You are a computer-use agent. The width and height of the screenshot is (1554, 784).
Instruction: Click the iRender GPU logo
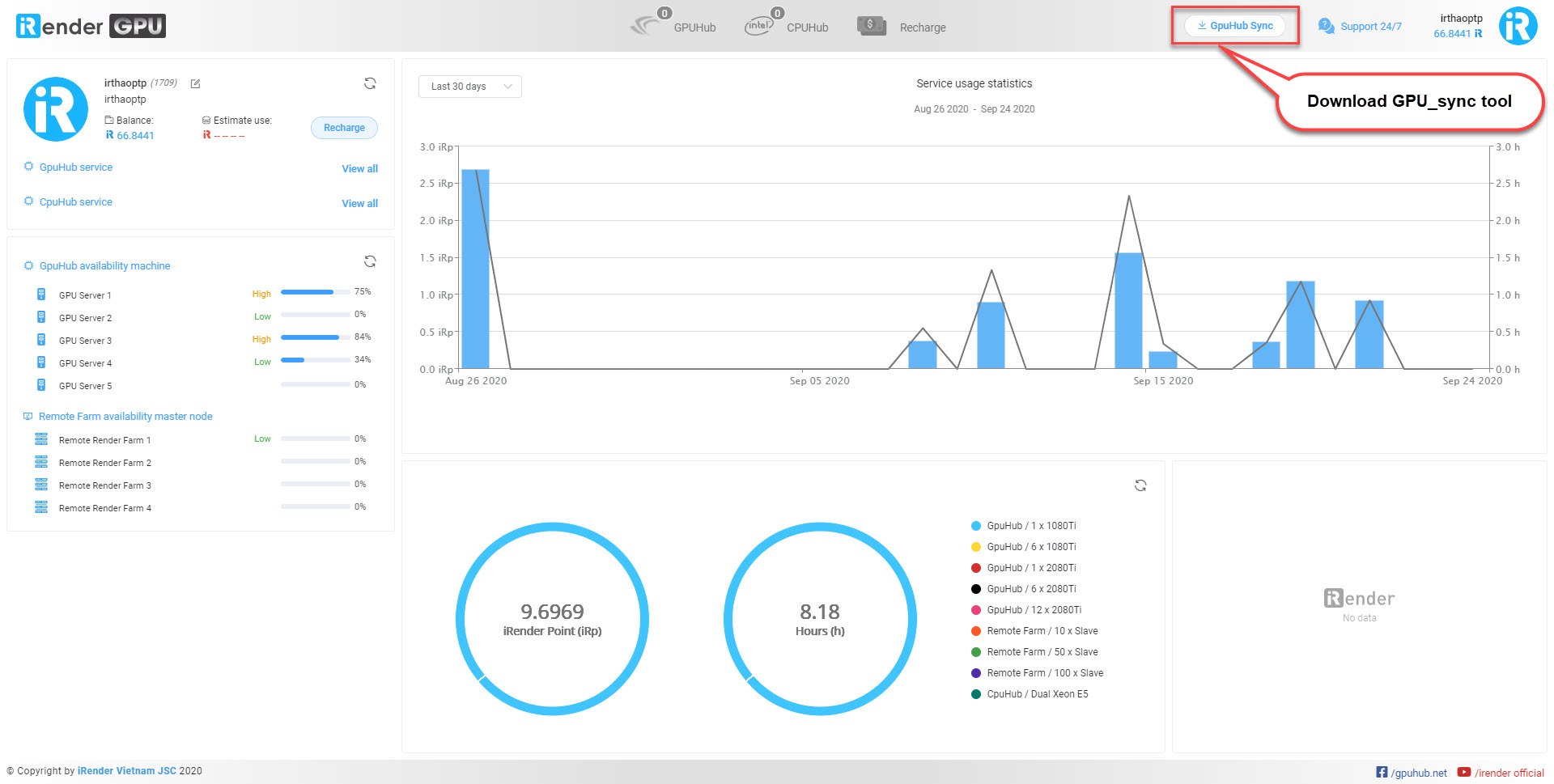pos(91,26)
